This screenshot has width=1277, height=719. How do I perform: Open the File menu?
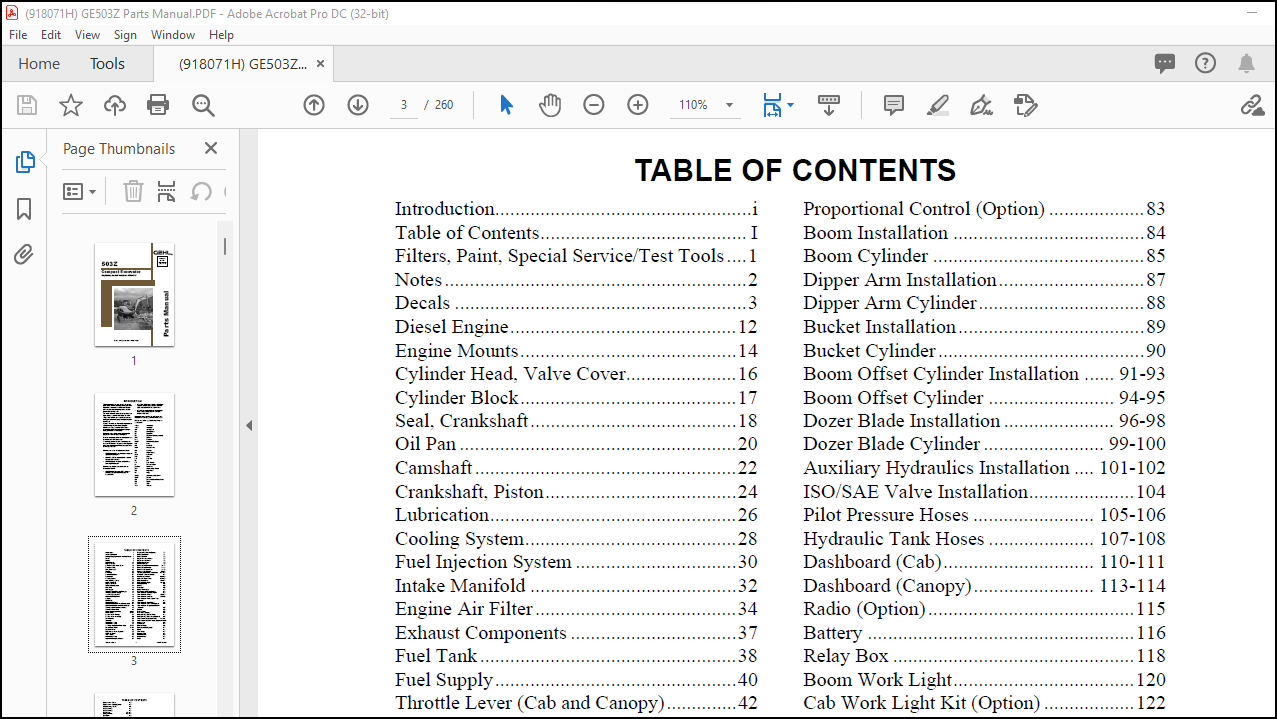tap(18, 34)
